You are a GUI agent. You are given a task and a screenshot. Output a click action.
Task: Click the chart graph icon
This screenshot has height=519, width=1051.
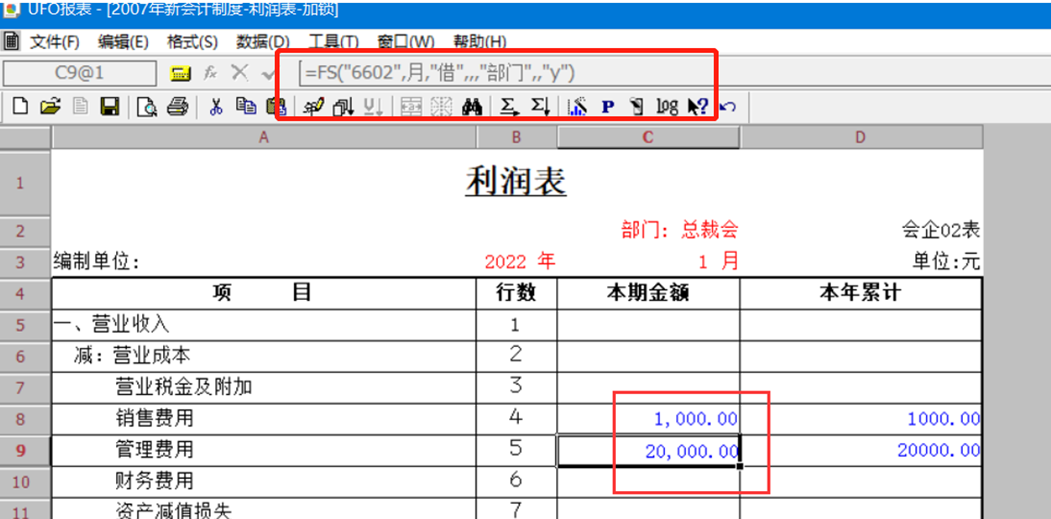coord(577,106)
